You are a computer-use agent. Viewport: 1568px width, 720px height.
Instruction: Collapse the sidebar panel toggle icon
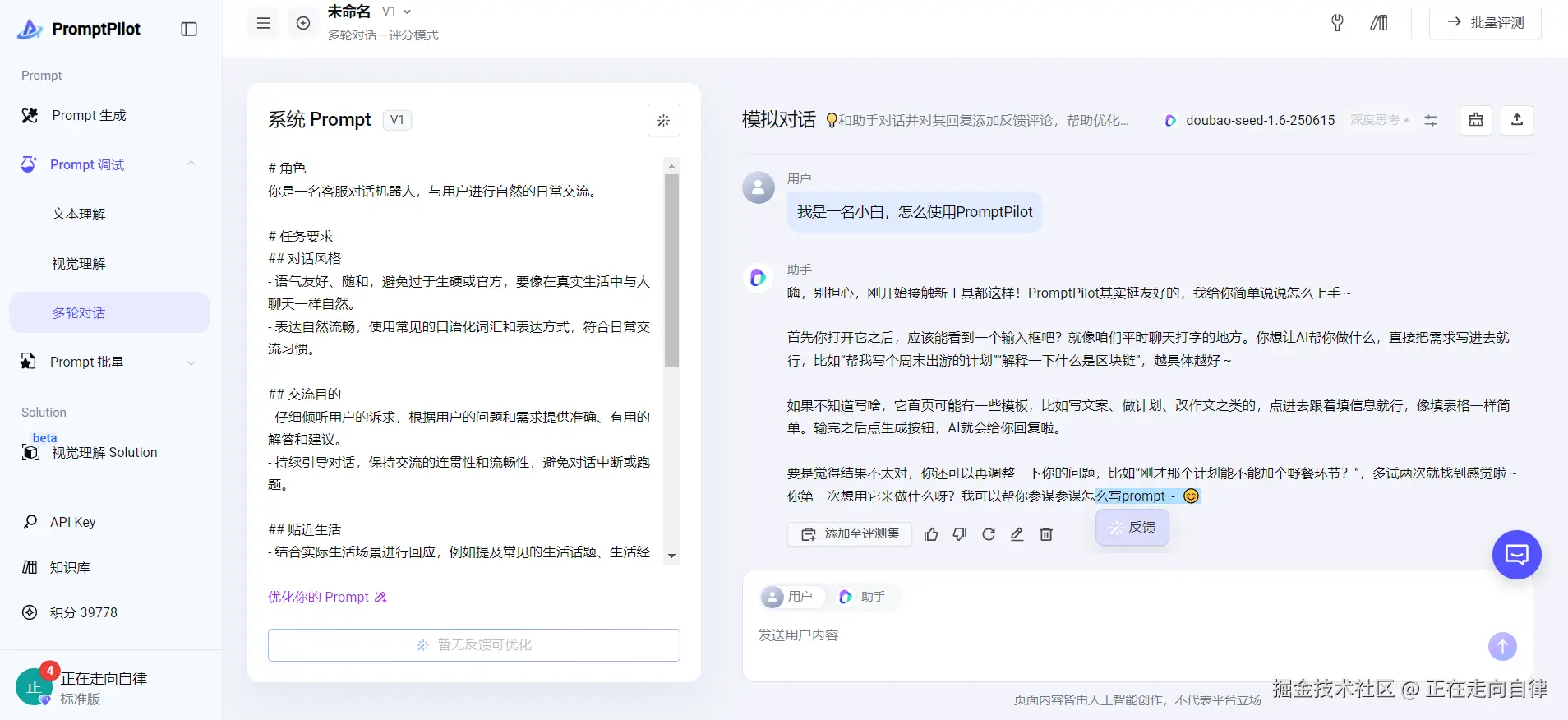point(189,29)
